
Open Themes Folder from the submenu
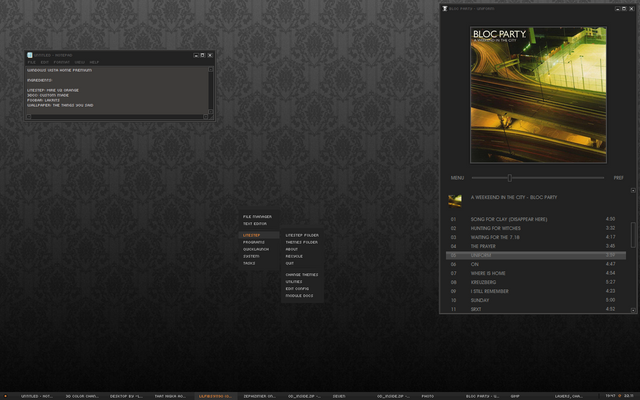click(x=302, y=242)
